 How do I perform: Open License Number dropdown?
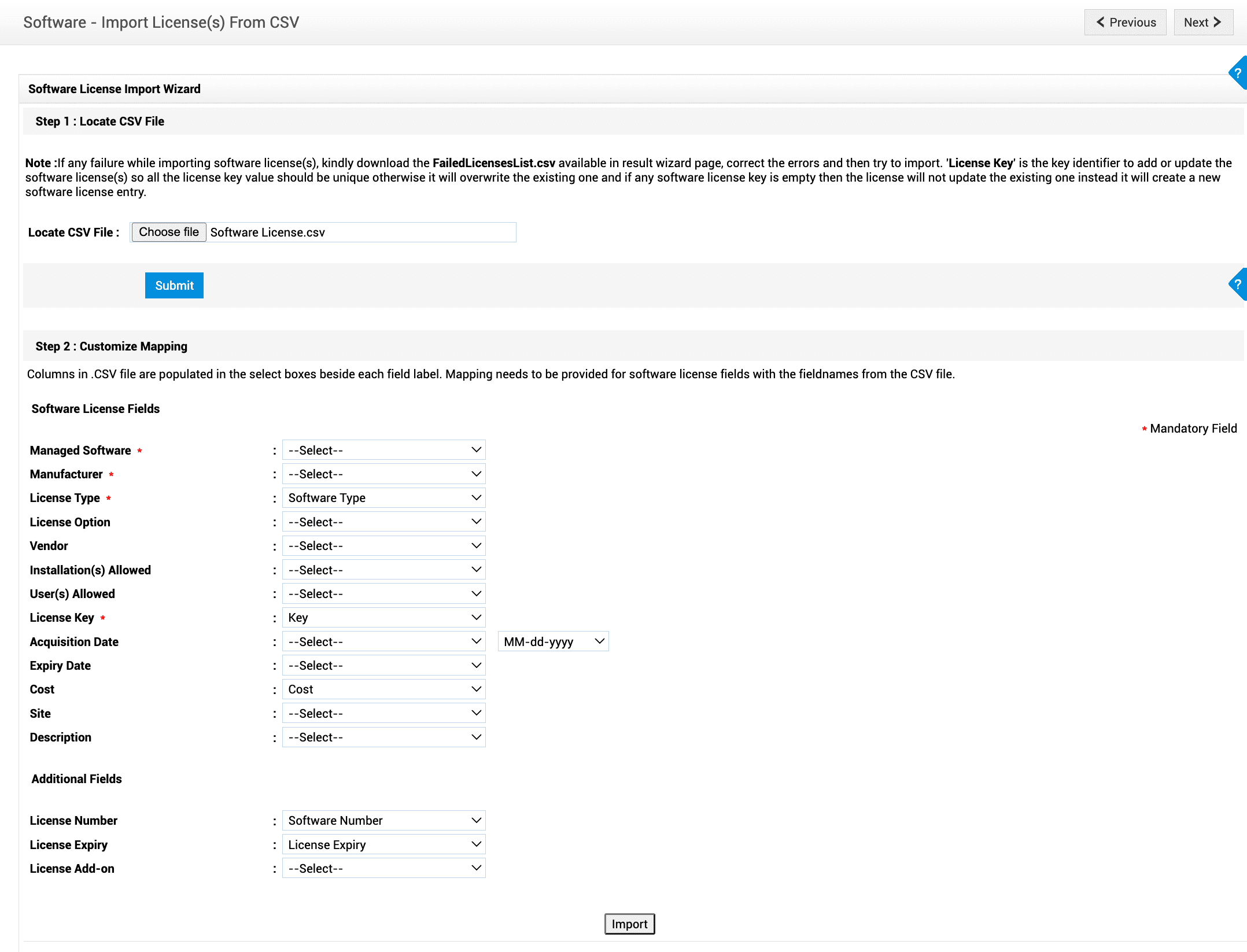(383, 821)
